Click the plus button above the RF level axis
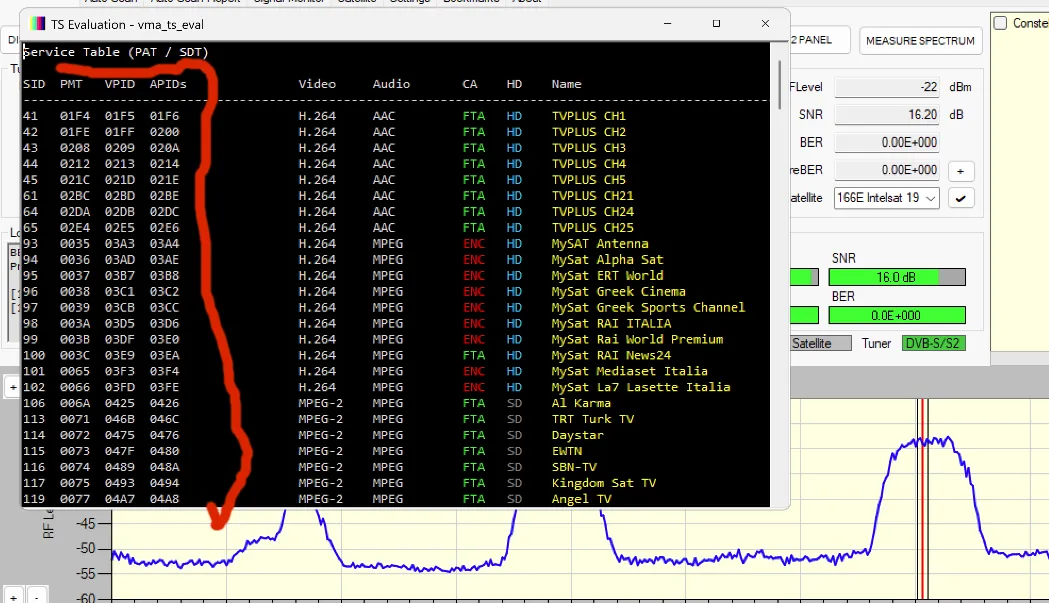The width and height of the screenshot is (1049, 603). 12,386
